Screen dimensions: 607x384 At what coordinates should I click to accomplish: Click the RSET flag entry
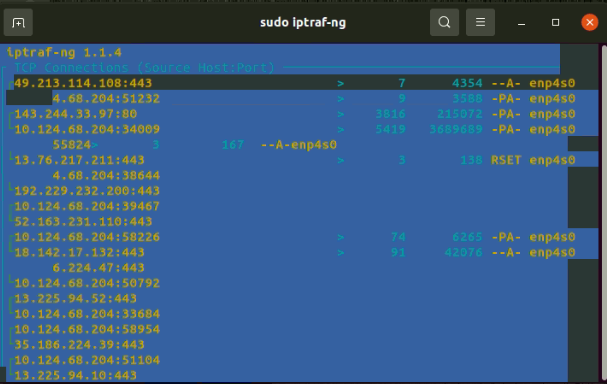pyautogui.click(x=506, y=160)
